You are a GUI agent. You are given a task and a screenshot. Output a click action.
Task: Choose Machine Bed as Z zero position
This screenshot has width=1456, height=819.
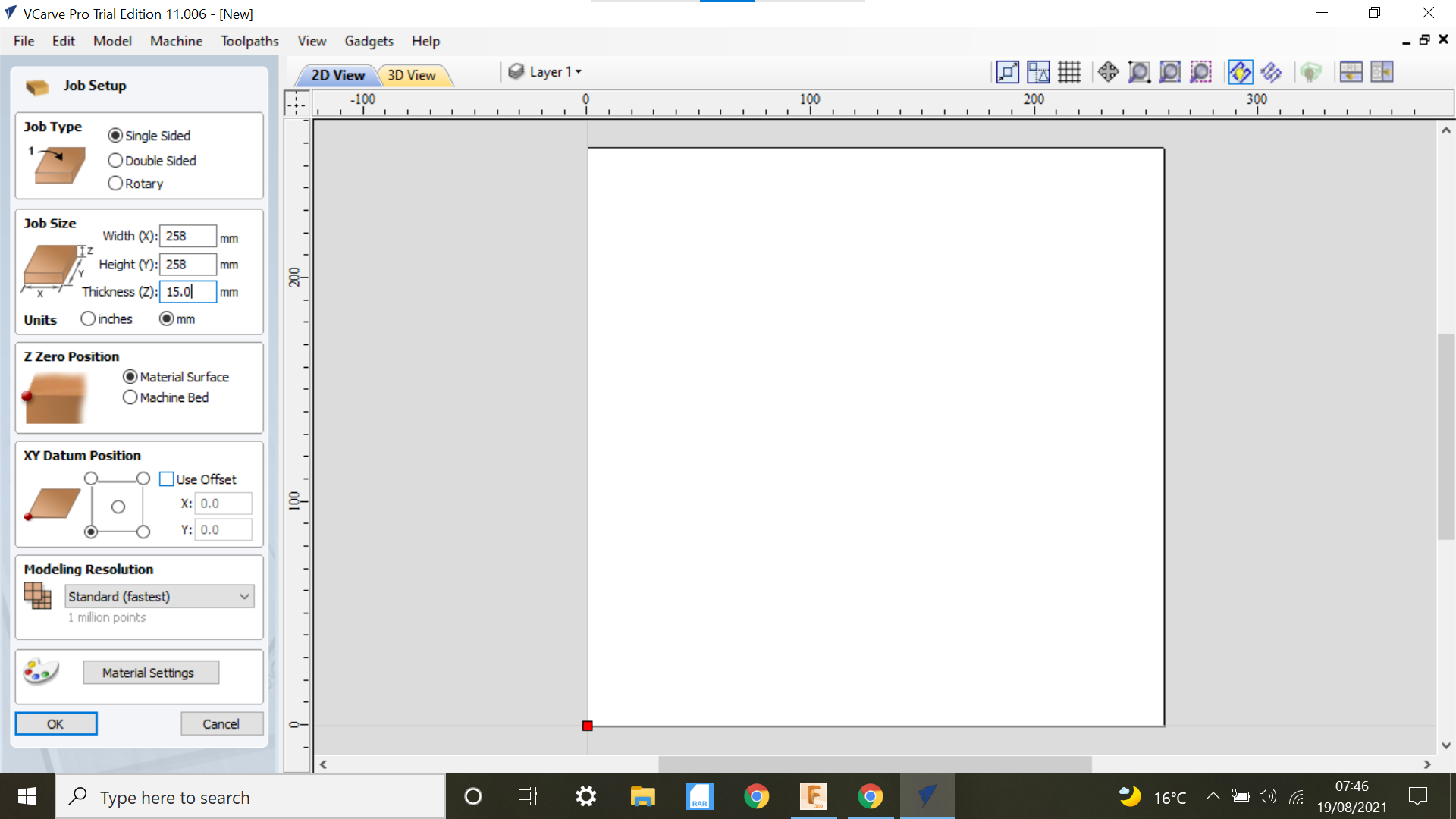click(x=130, y=397)
